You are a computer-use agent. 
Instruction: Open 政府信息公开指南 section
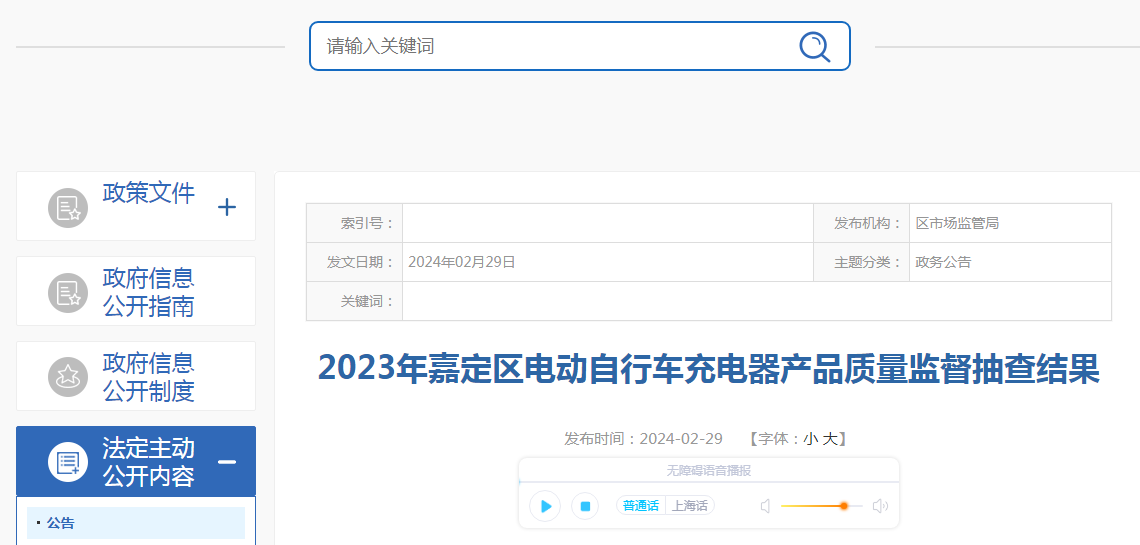(149, 292)
